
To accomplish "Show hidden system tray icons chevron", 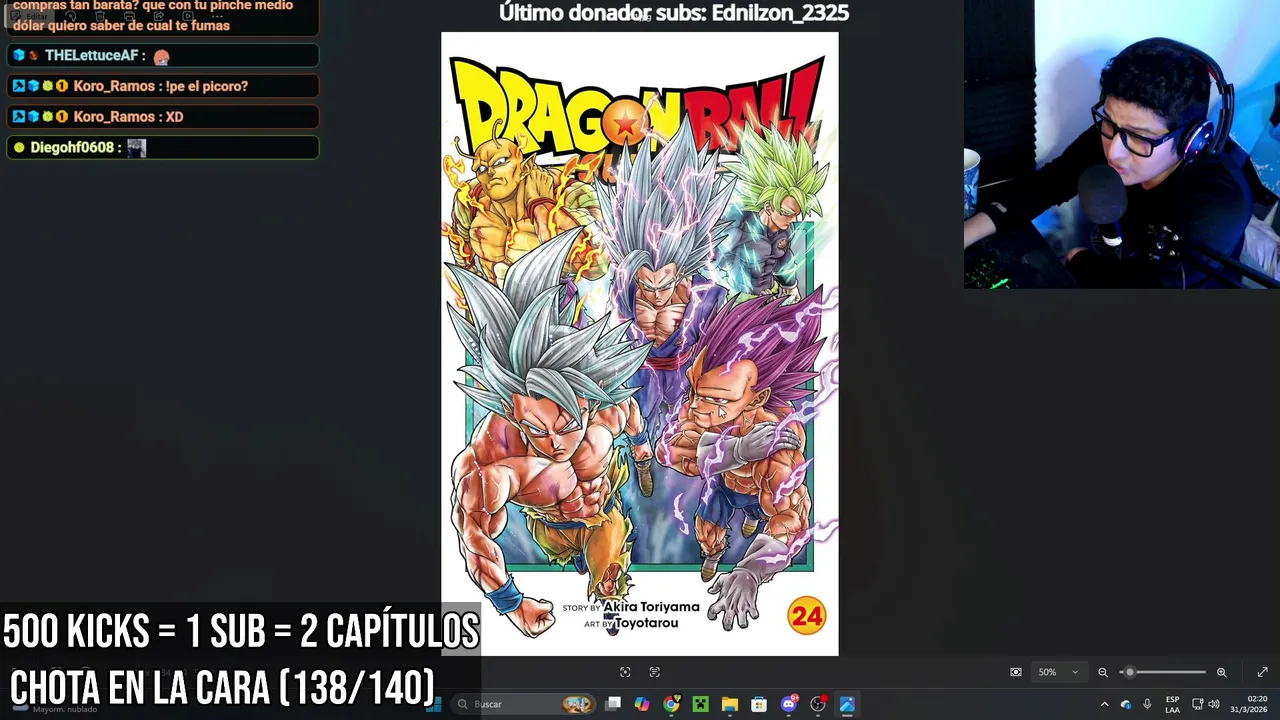I will 1104,704.
